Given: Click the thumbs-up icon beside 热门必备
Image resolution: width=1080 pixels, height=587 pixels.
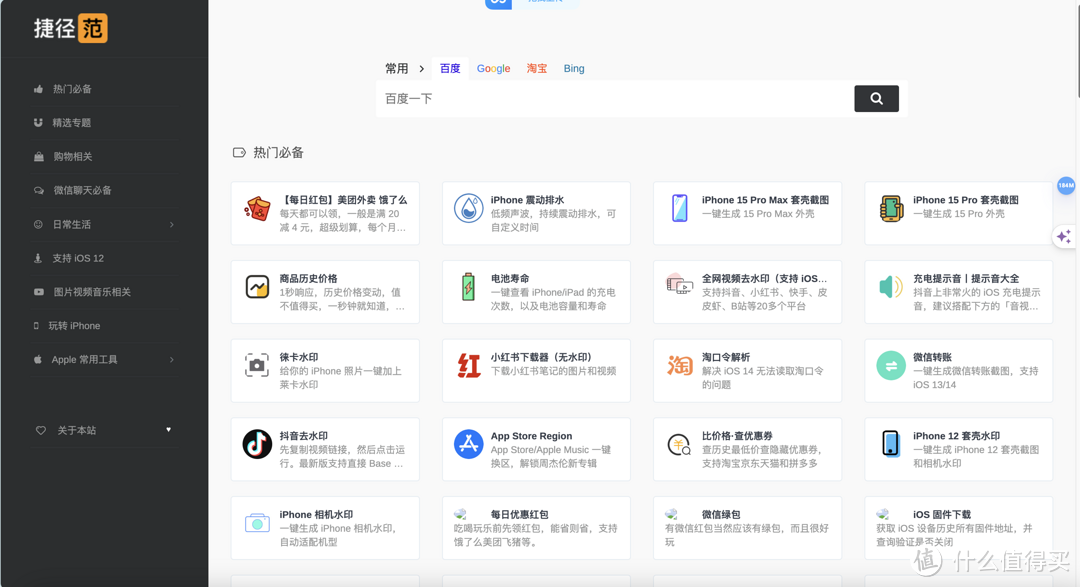Looking at the screenshot, I should click(x=39, y=89).
